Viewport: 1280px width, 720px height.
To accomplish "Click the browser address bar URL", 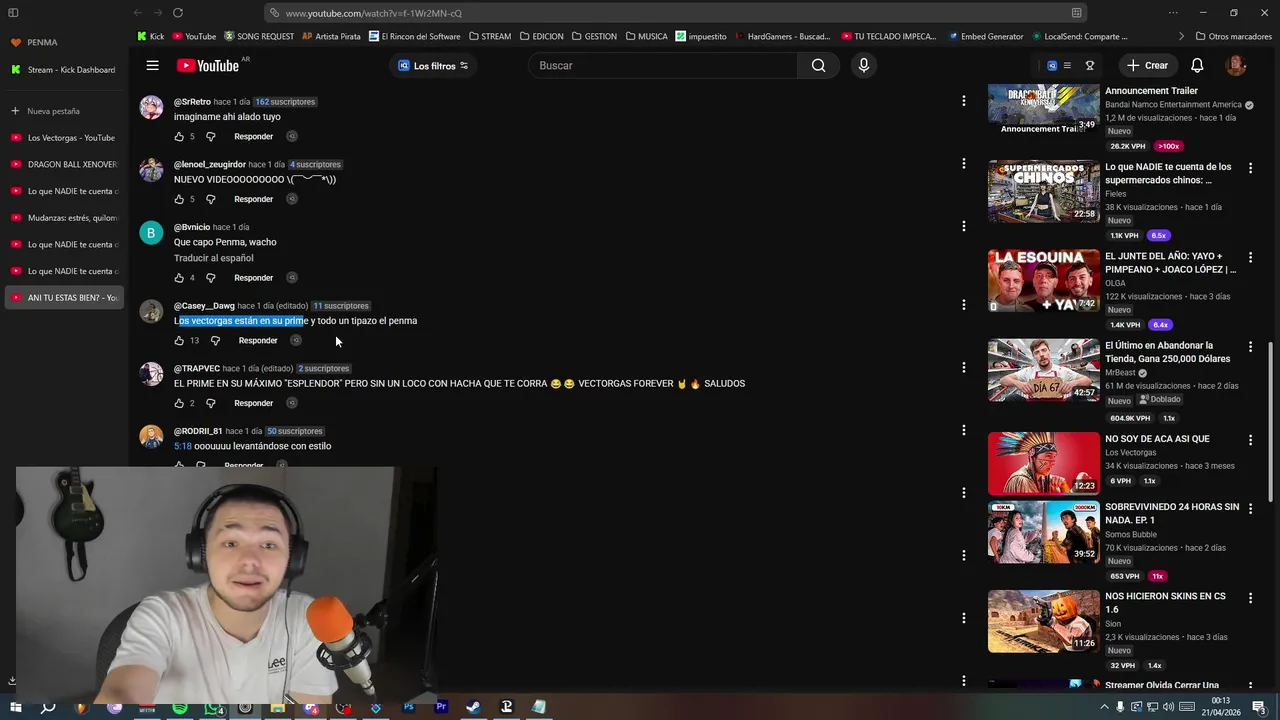I will click(x=373, y=13).
